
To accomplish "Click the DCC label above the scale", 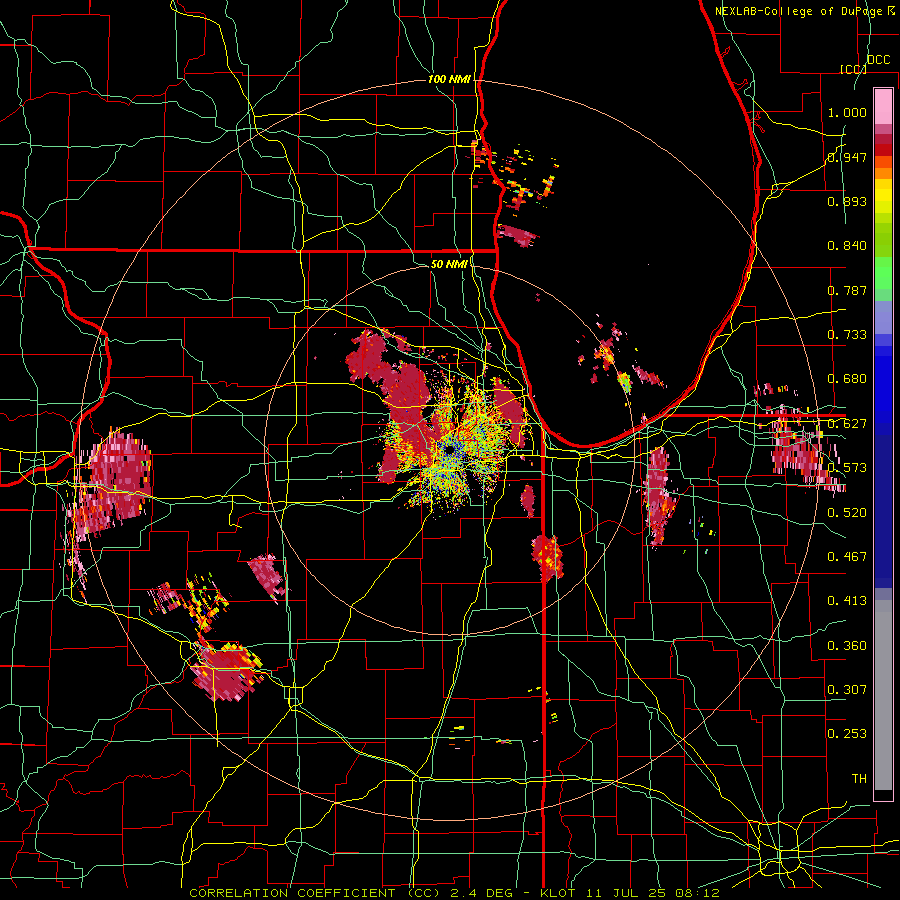I will coord(878,60).
